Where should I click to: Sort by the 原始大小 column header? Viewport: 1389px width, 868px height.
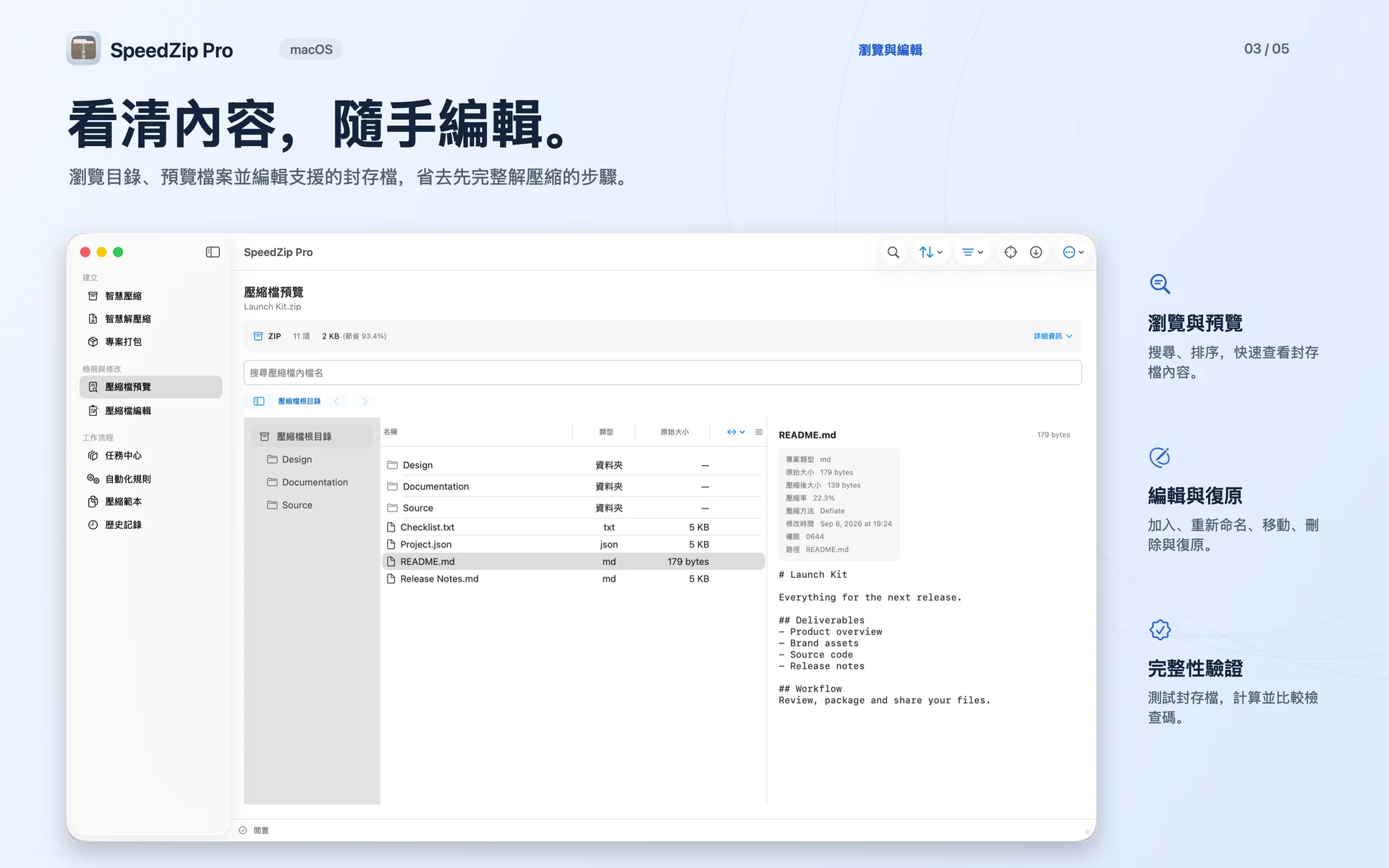pyautogui.click(x=674, y=432)
